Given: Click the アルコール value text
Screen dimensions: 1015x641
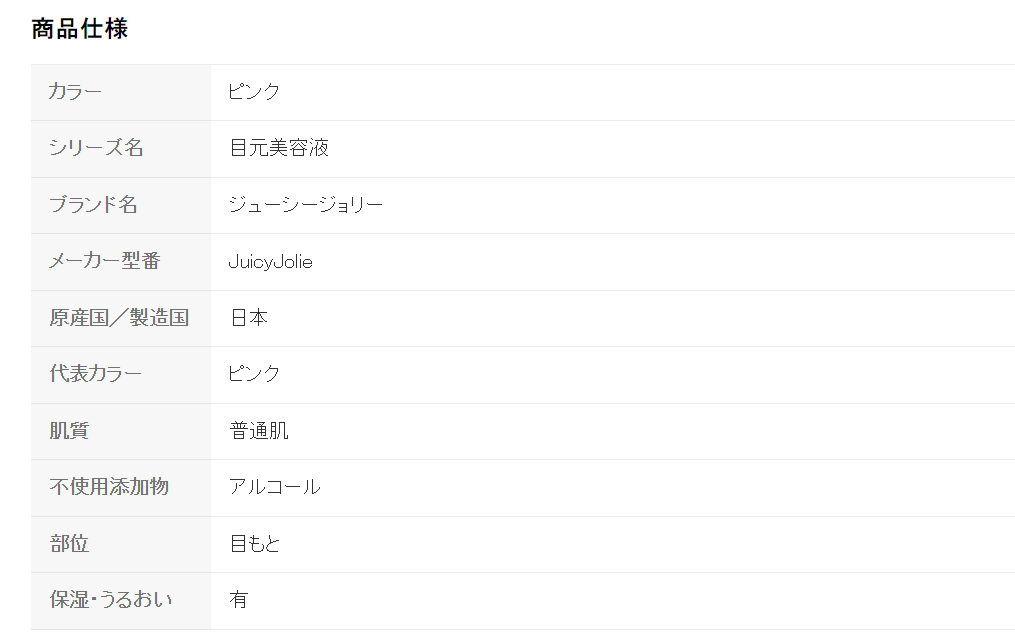Looking at the screenshot, I should point(275,487).
